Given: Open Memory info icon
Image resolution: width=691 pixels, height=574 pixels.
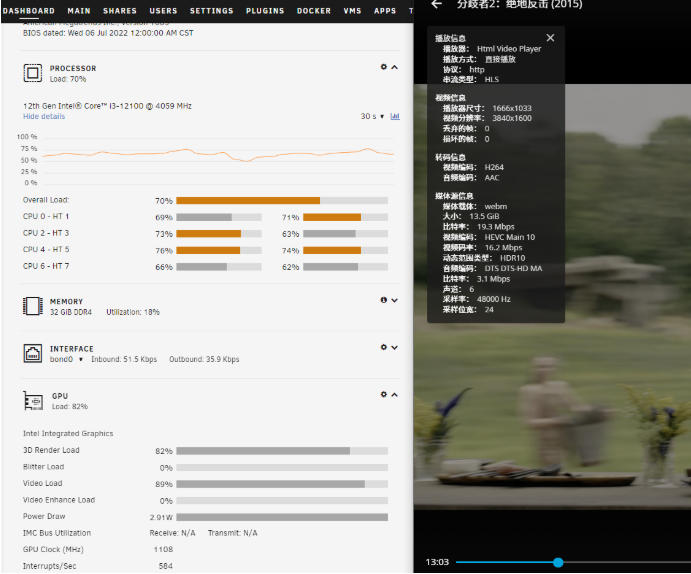Looking at the screenshot, I should [383, 300].
